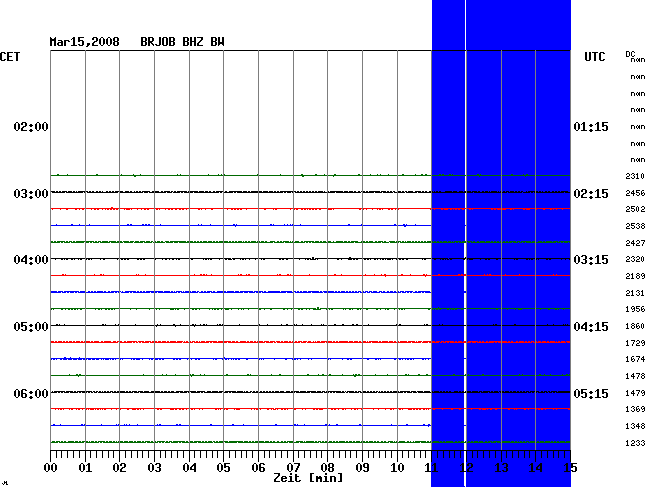Click minute tick label 14
Viewport: 650px width, 494px height.
click(x=536, y=468)
